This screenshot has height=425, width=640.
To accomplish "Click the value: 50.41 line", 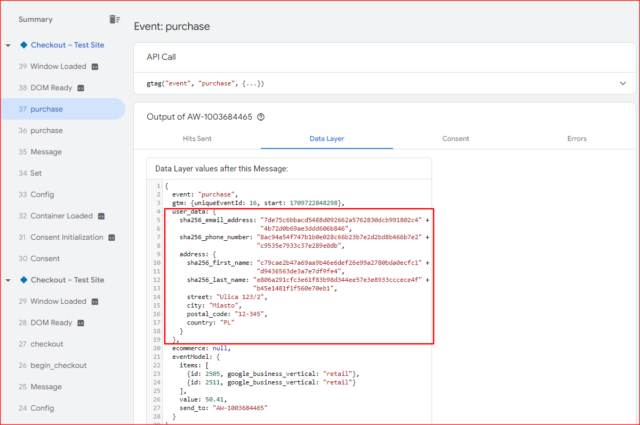I will [x=203, y=399].
